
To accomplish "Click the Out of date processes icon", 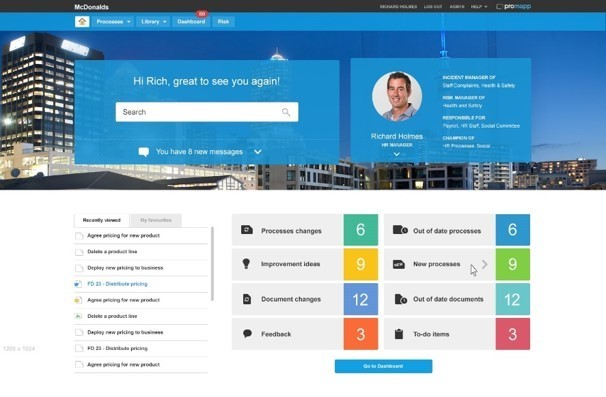I will (400, 230).
